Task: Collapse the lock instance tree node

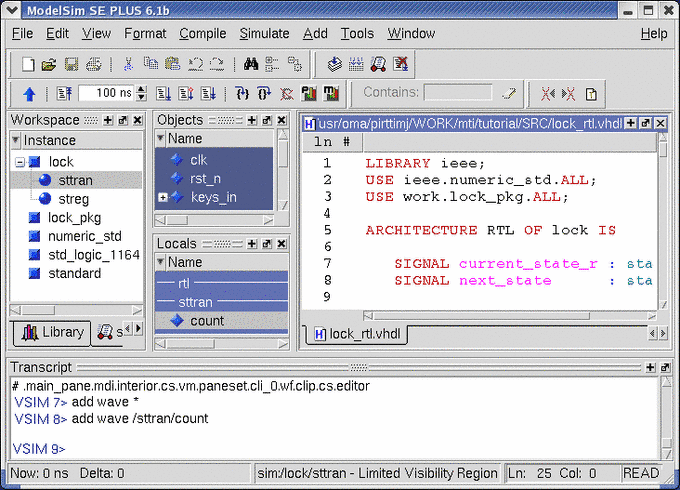Action: coord(20,162)
